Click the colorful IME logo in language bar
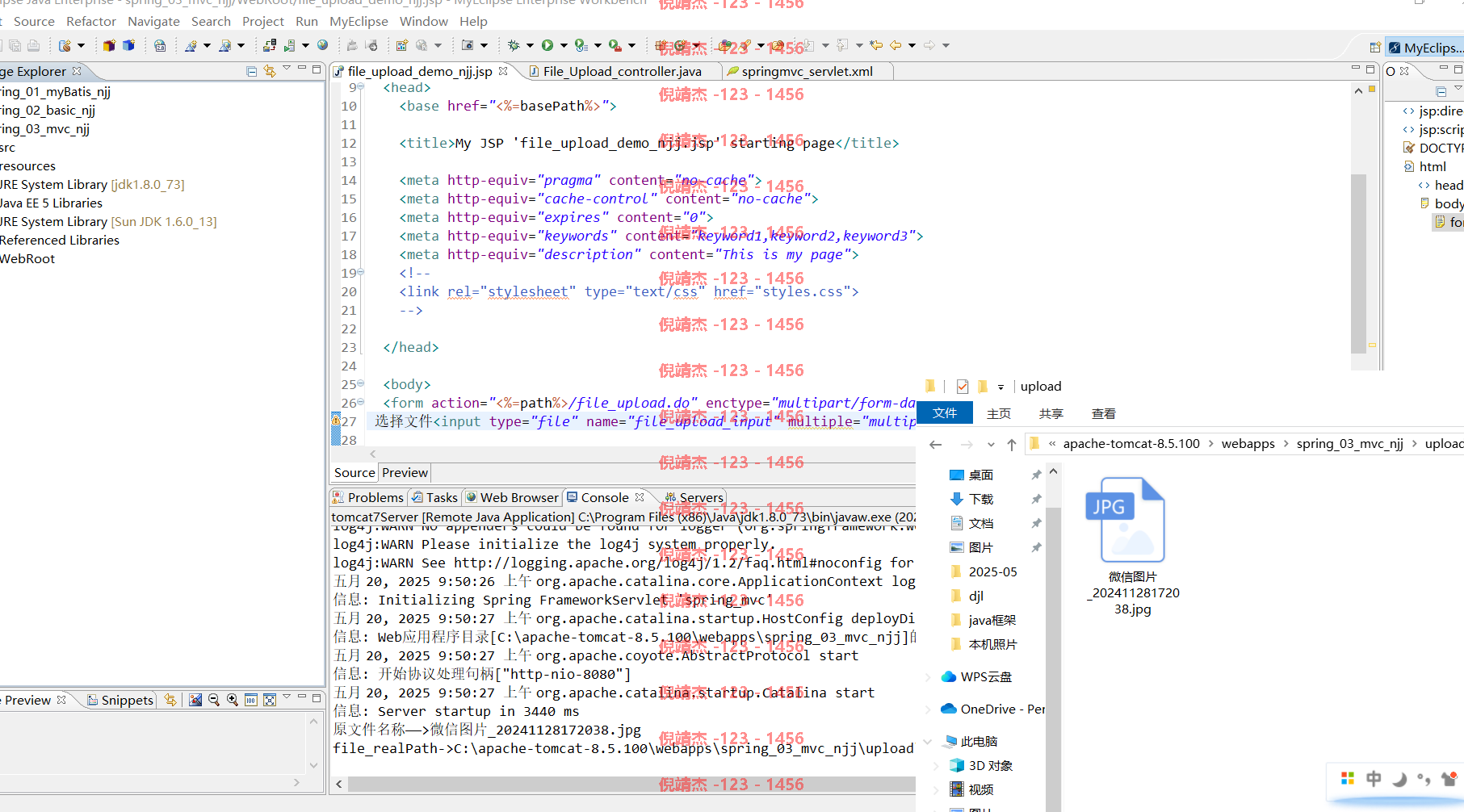The image size is (1464, 812). click(x=1348, y=778)
